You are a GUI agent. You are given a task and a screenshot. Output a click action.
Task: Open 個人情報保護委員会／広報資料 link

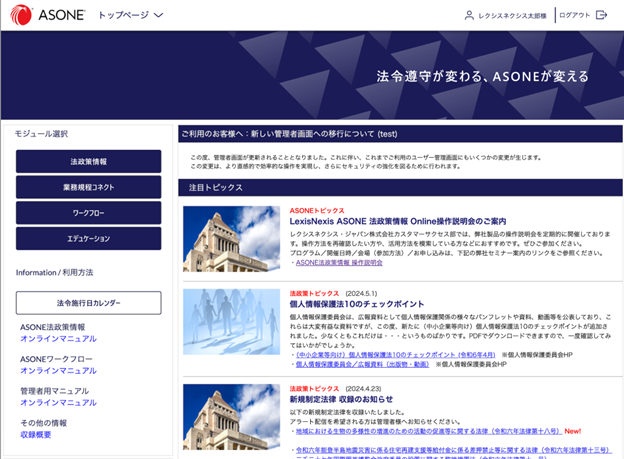[x=362, y=364]
